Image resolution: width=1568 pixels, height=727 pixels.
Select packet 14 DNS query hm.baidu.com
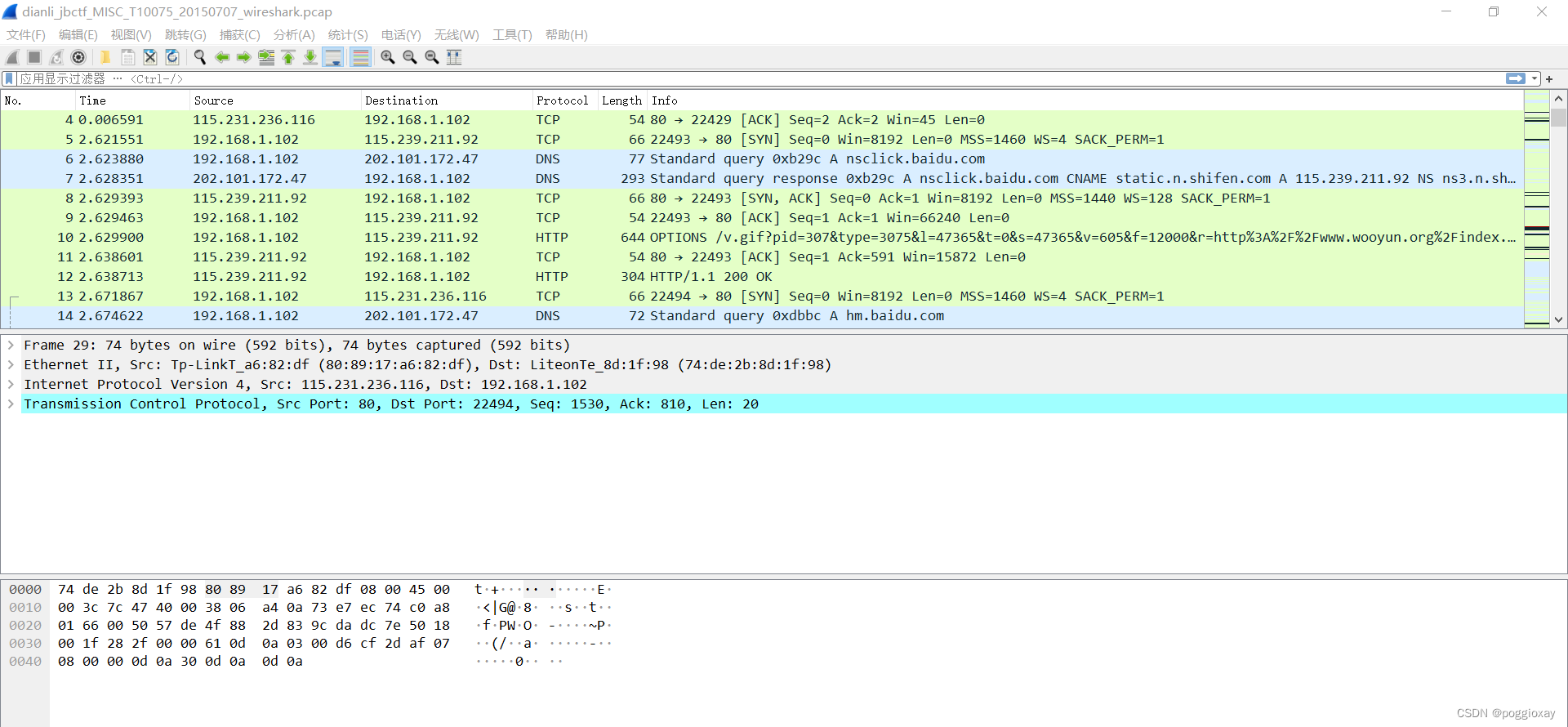click(762, 315)
